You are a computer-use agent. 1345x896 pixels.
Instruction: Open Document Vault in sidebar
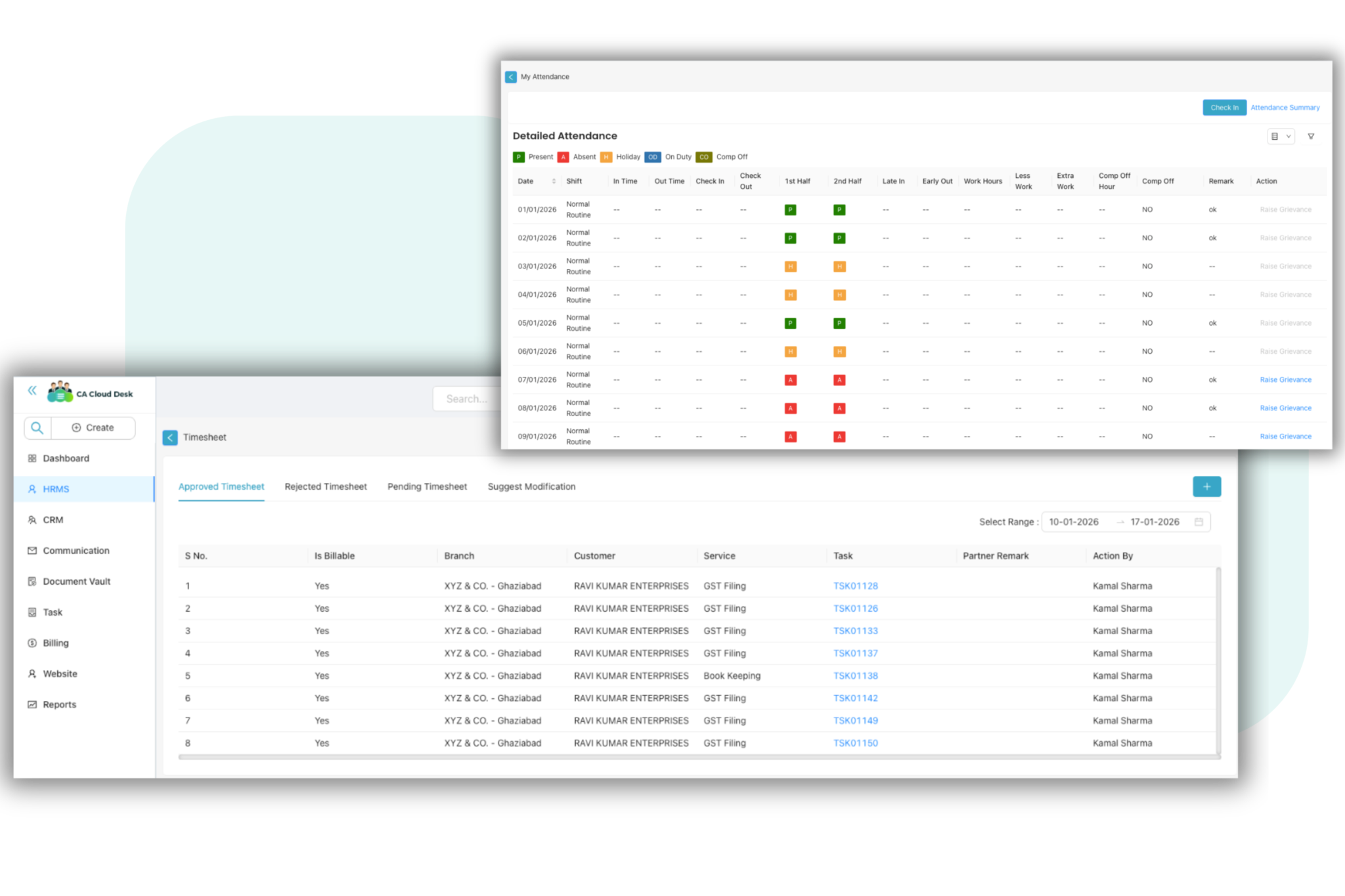tap(76, 582)
